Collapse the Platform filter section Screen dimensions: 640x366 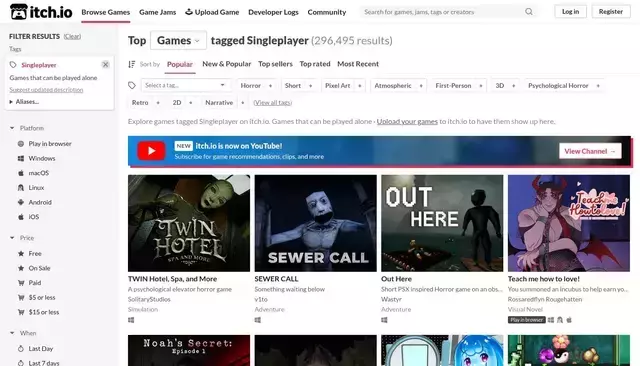[27, 128]
